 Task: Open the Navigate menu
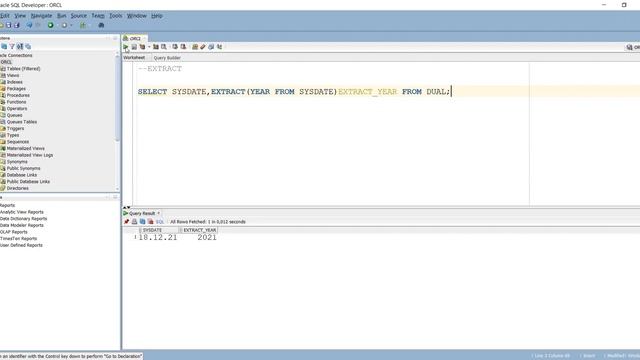[x=41, y=16]
